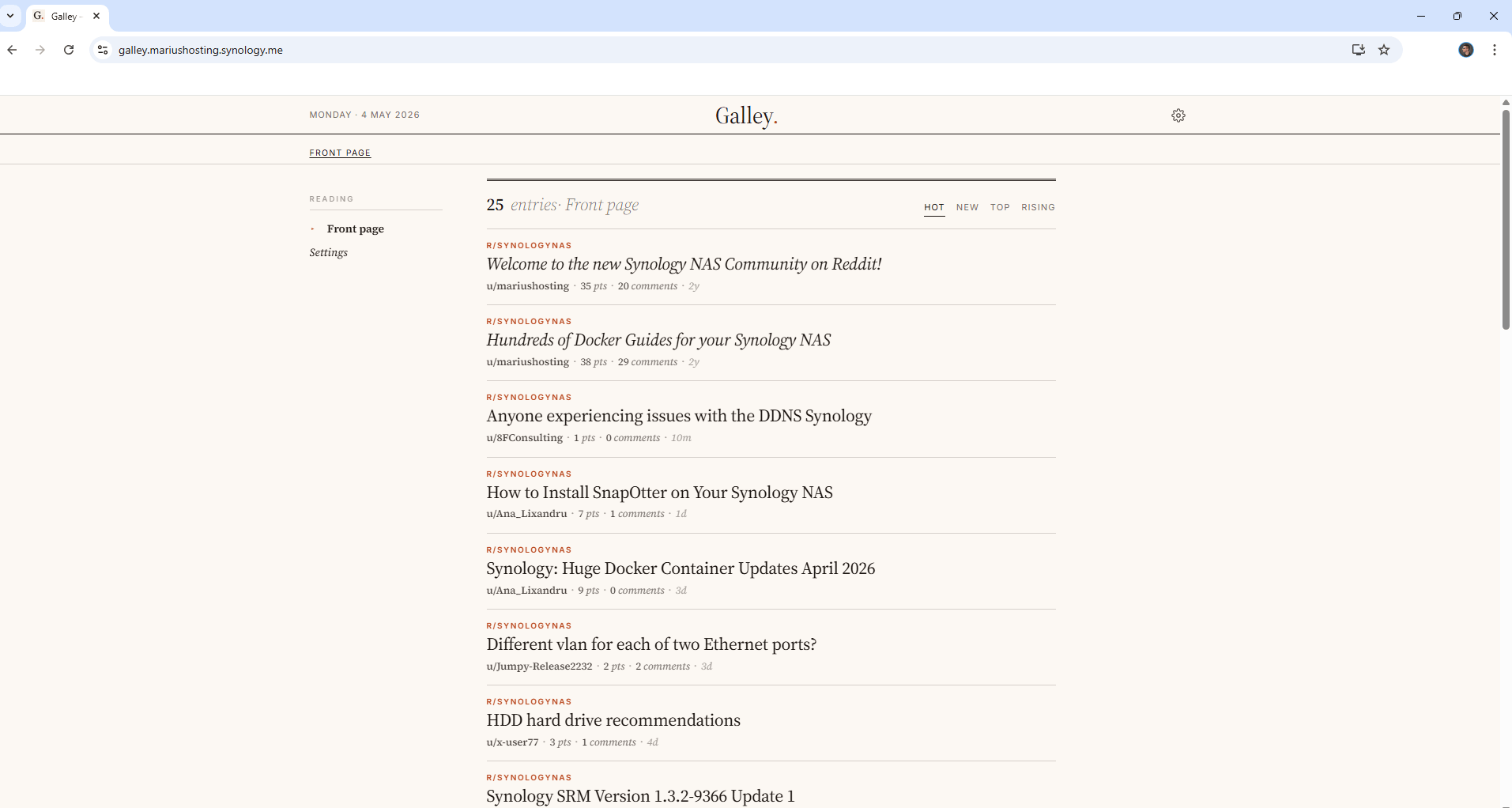Open the Chrome three-dot menu
Screen dimensions: 1512x808
pyautogui.click(x=1495, y=50)
